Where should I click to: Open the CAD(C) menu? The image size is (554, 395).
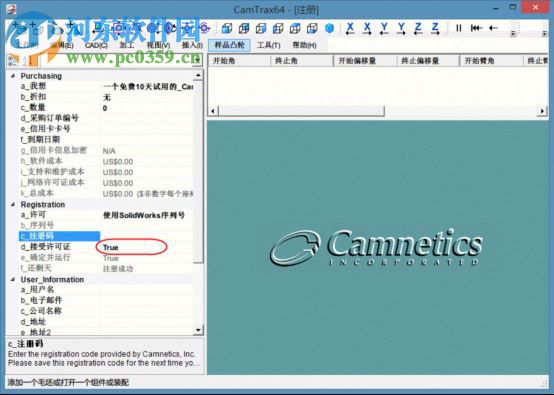tap(96, 45)
